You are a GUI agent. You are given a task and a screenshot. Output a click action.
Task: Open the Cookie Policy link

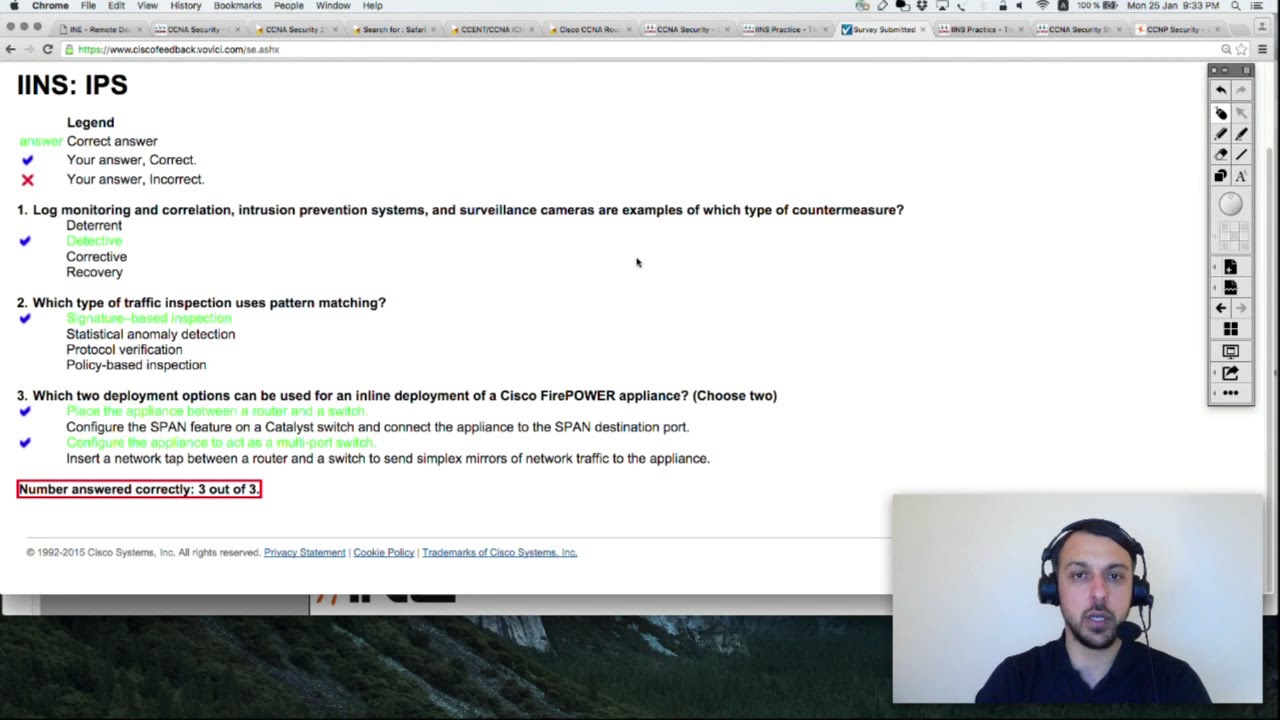tap(383, 552)
